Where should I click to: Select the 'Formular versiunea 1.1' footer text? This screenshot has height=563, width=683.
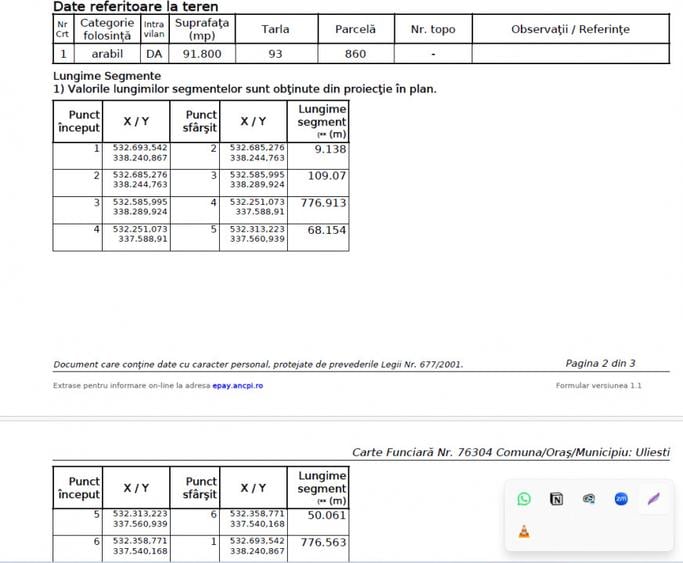[x=598, y=385]
